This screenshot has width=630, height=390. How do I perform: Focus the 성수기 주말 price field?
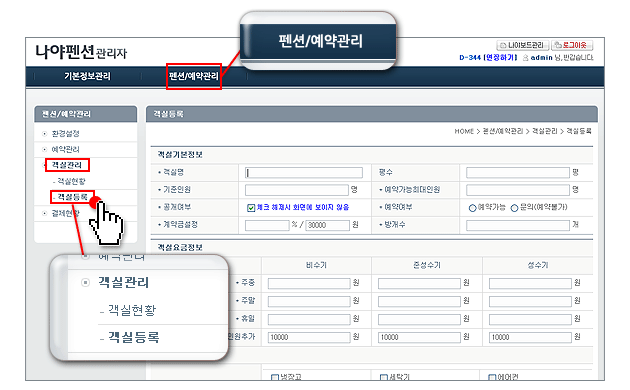point(530,301)
